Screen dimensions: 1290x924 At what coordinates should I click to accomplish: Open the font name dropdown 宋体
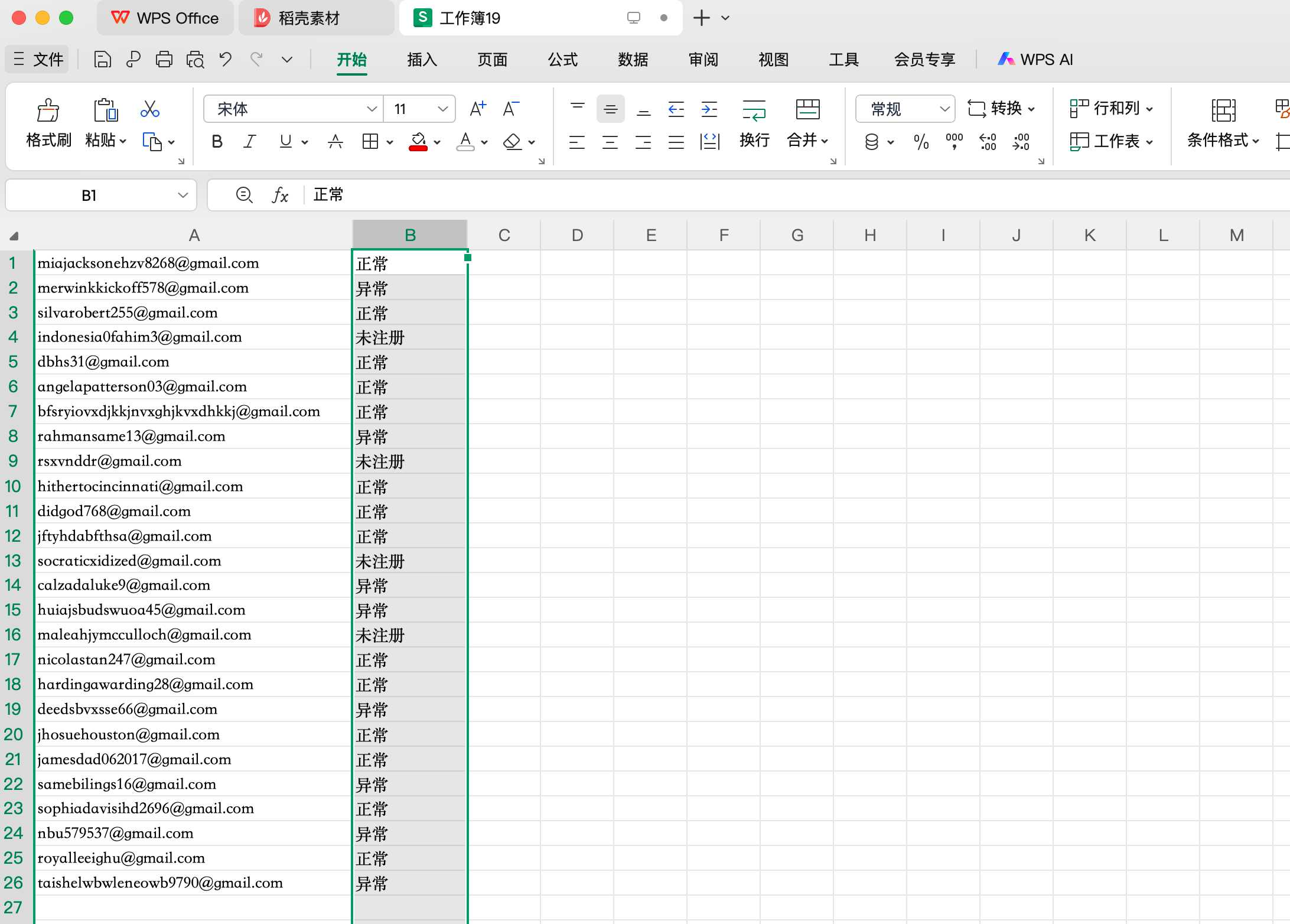[372, 109]
